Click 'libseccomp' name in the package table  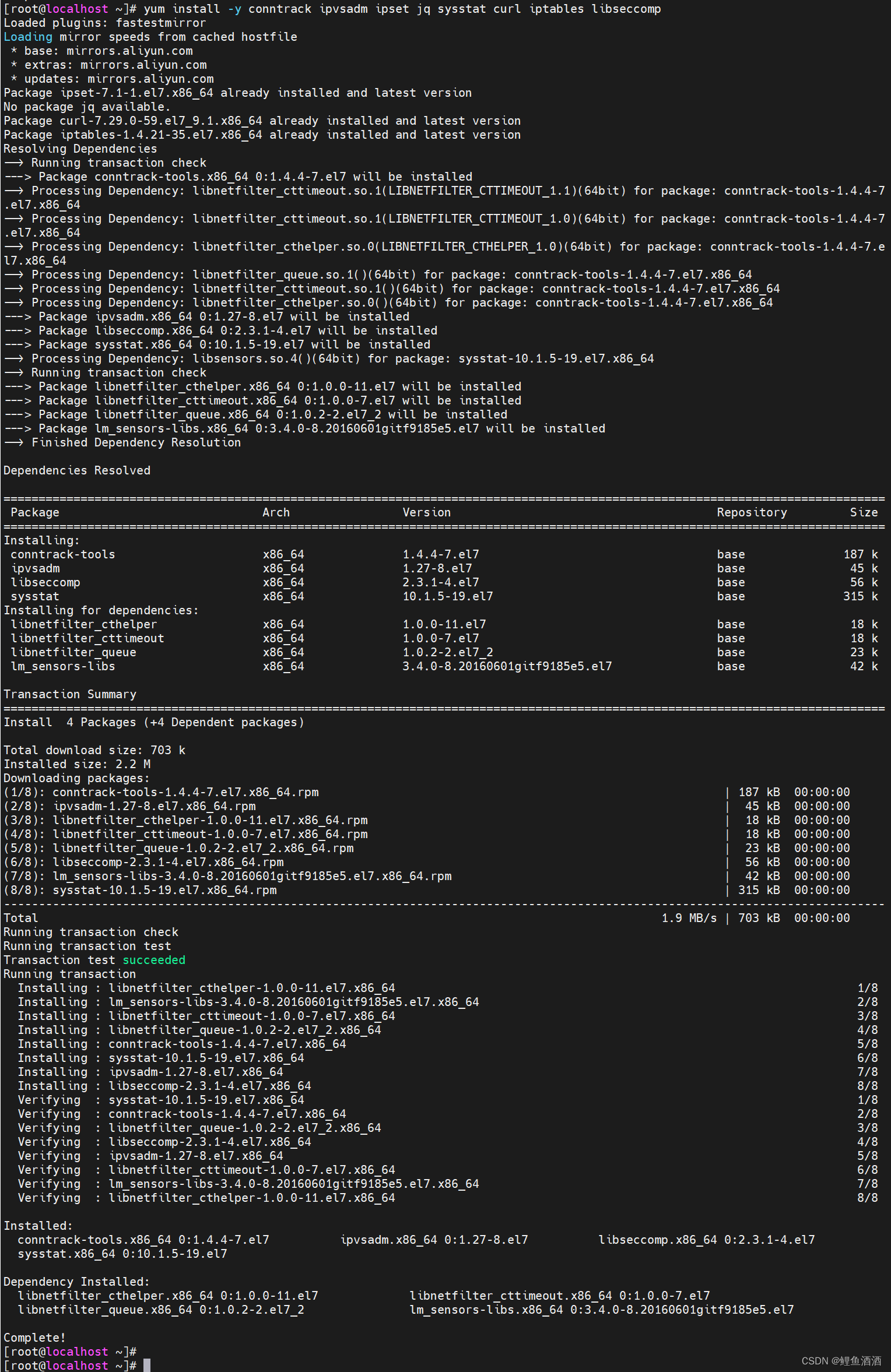[45, 582]
